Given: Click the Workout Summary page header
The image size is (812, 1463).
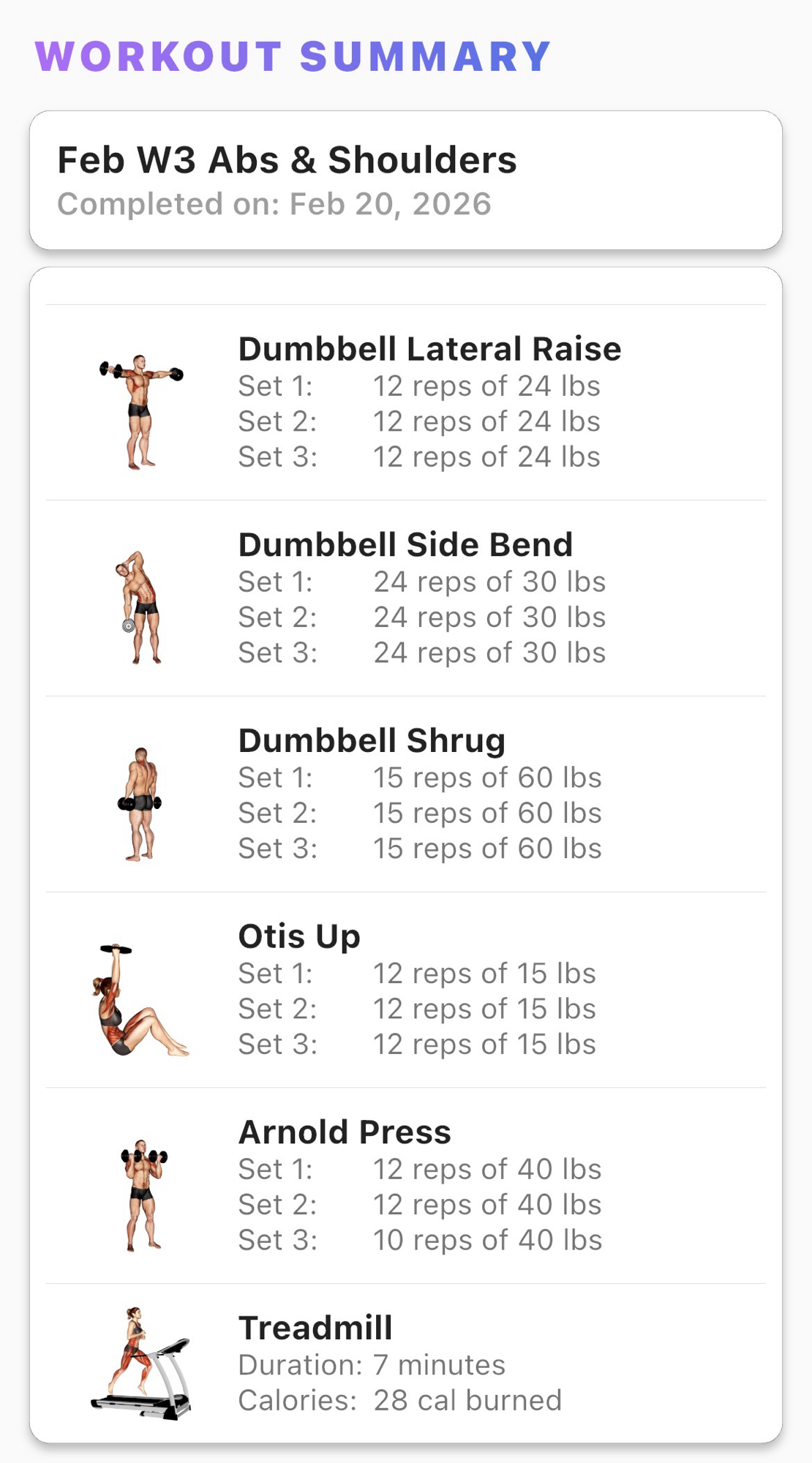Looking at the screenshot, I should [x=293, y=57].
